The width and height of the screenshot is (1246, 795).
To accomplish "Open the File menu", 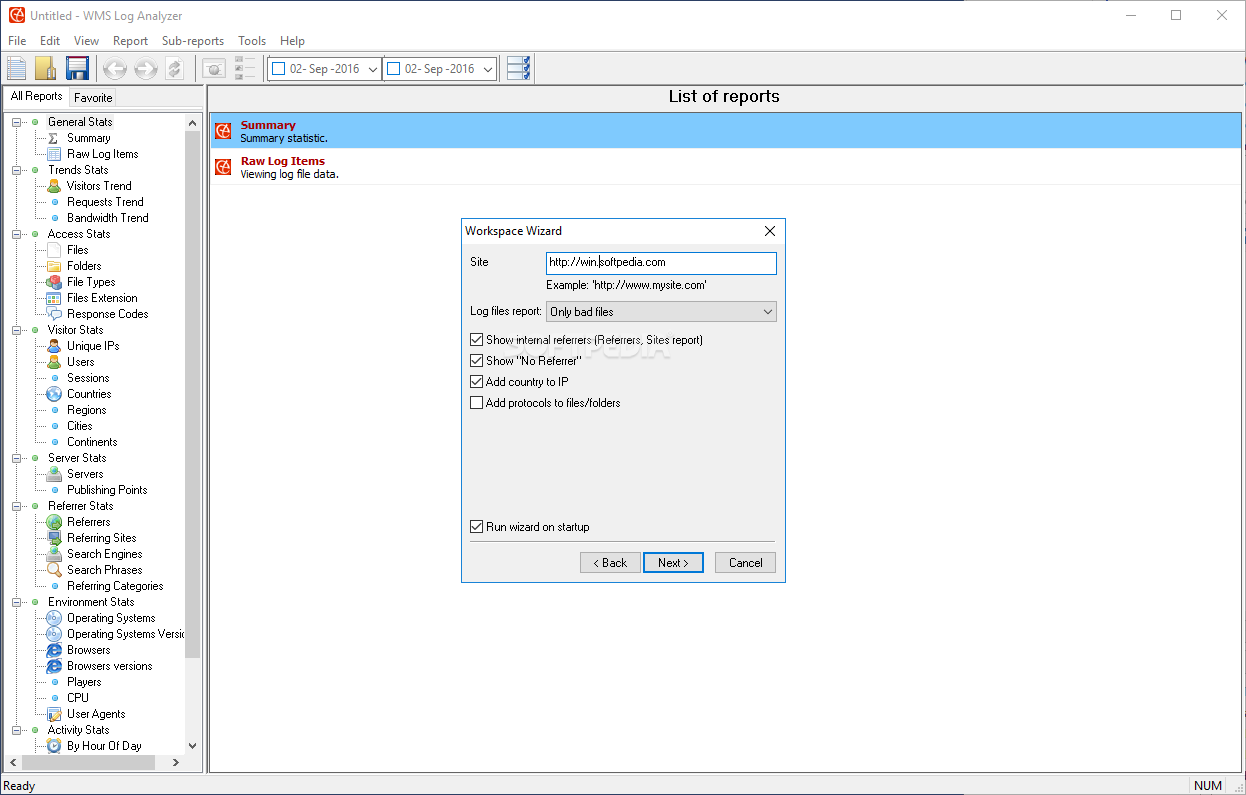I will [17, 41].
